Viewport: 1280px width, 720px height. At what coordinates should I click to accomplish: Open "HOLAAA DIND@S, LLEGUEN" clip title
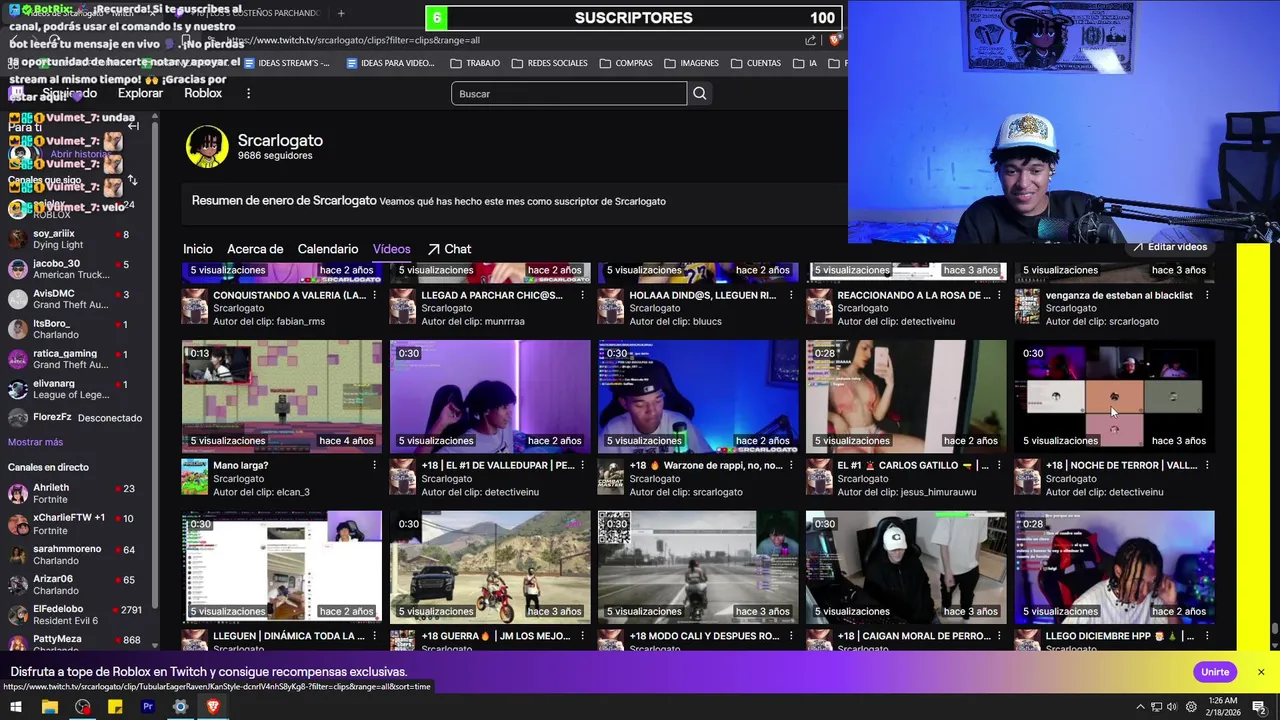pyautogui.click(x=702, y=295)
